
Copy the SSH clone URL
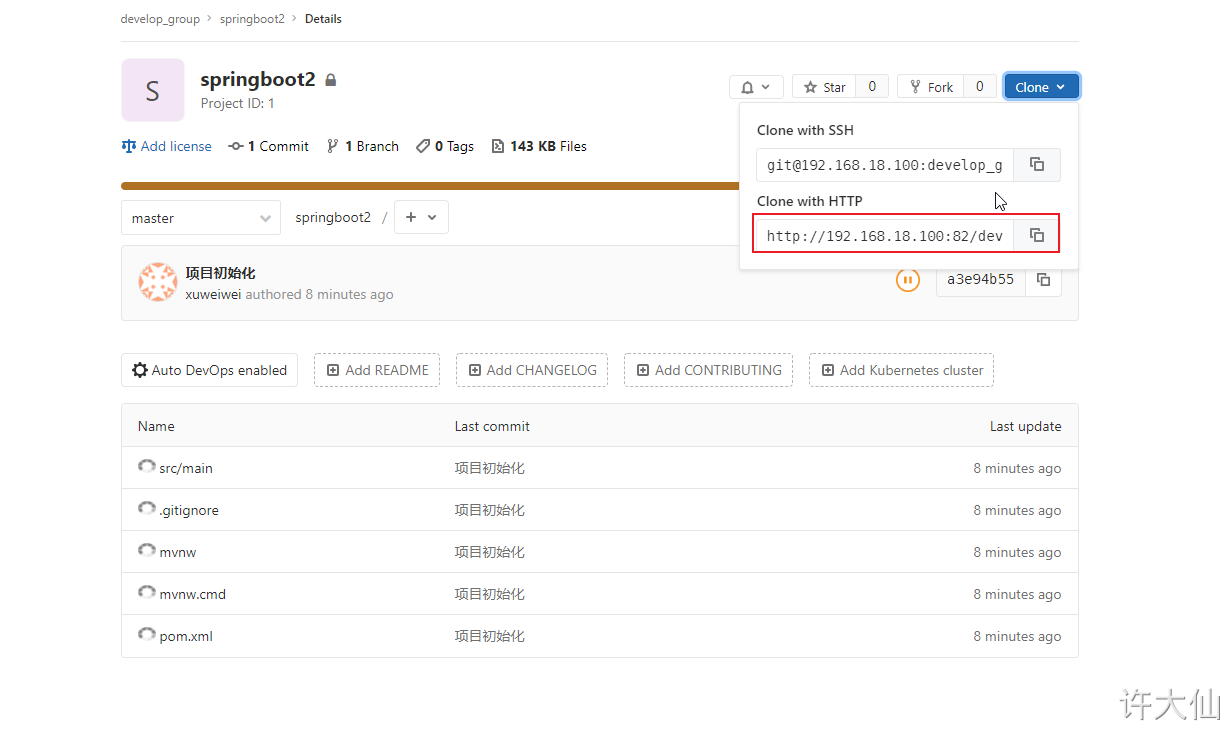pyautogui.click(x=1037, y=165)
